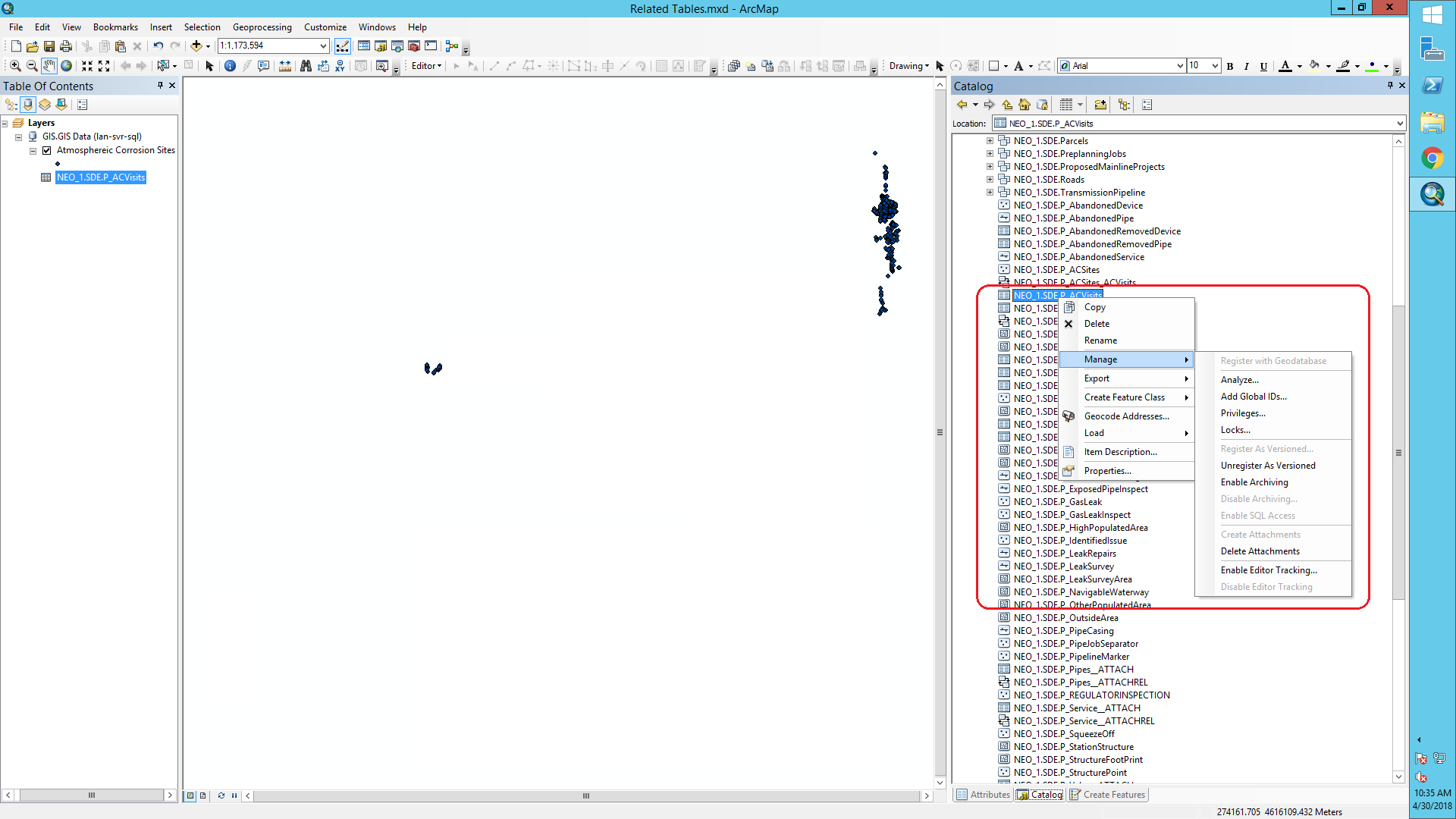Open the ArcToolbox window
The image size is (1456, 819).
point(414,46)
